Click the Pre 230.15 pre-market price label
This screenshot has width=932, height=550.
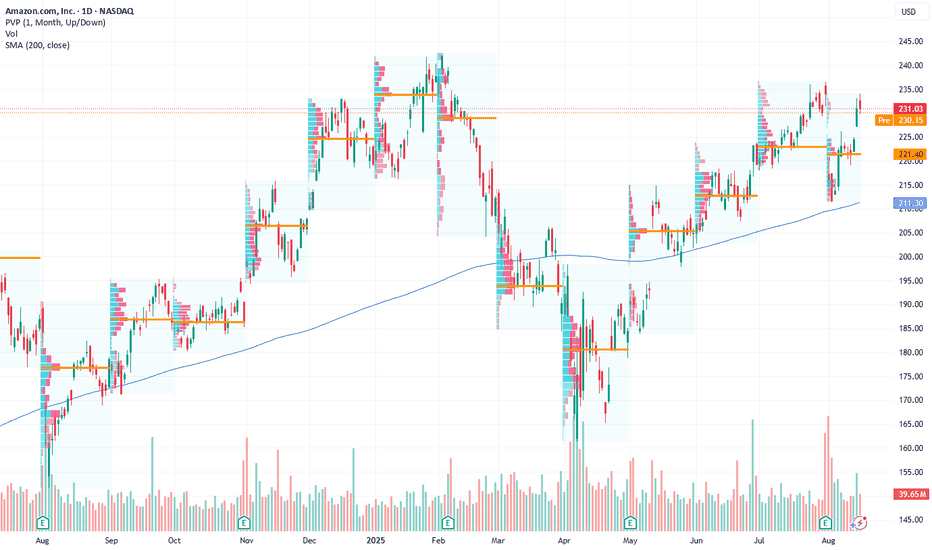[x=900, y=120]
